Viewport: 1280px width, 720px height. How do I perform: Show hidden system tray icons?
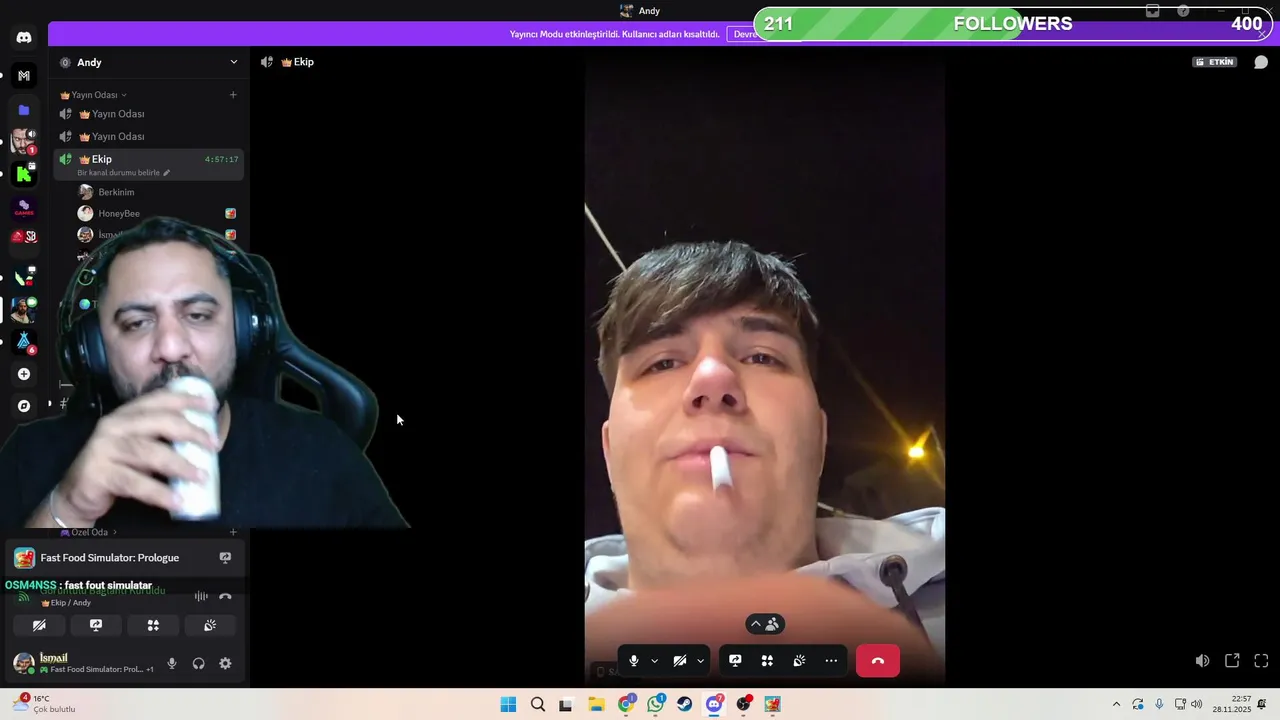tap(1116, 704)
